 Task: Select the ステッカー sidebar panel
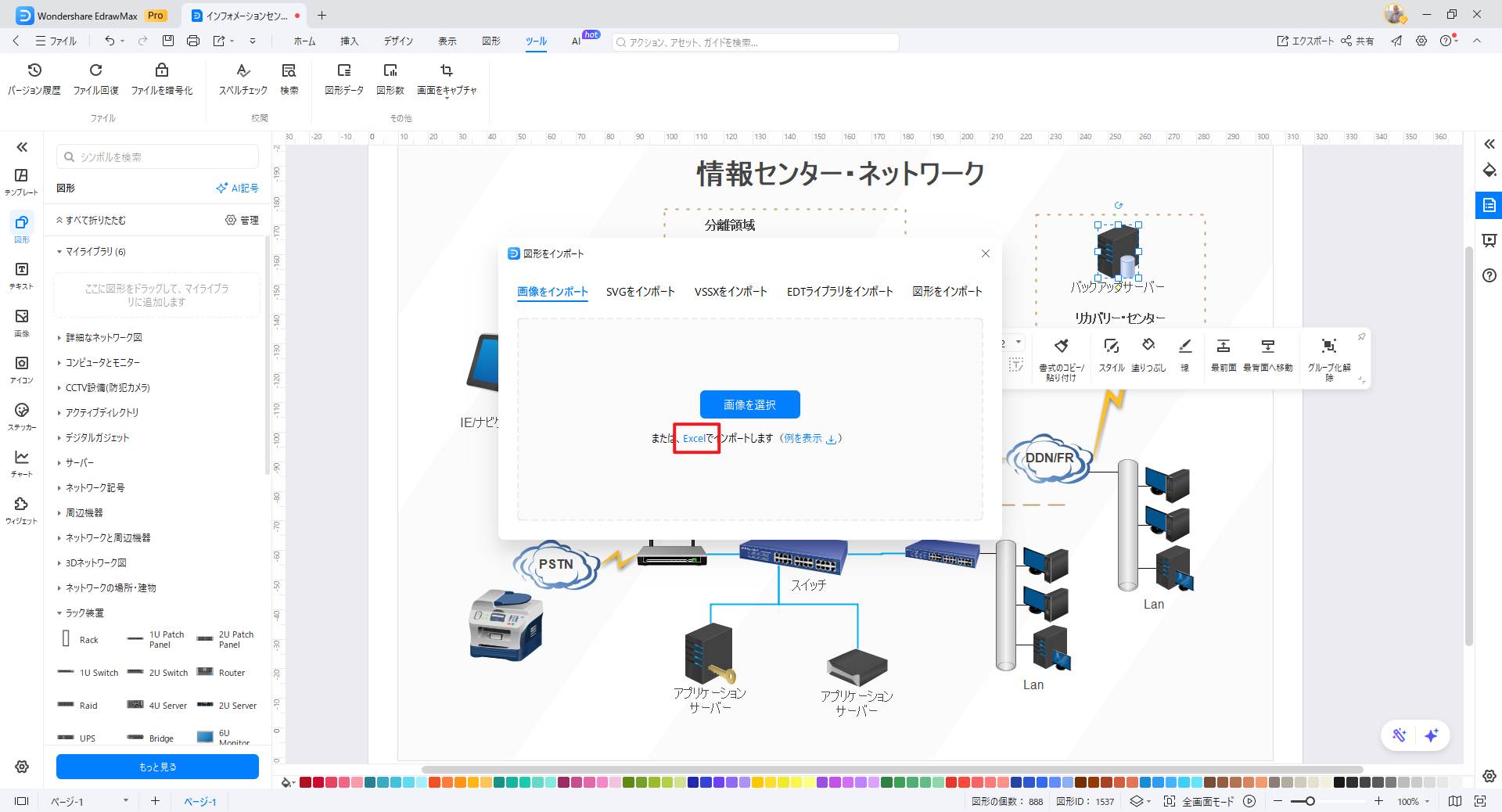(21, 416)
